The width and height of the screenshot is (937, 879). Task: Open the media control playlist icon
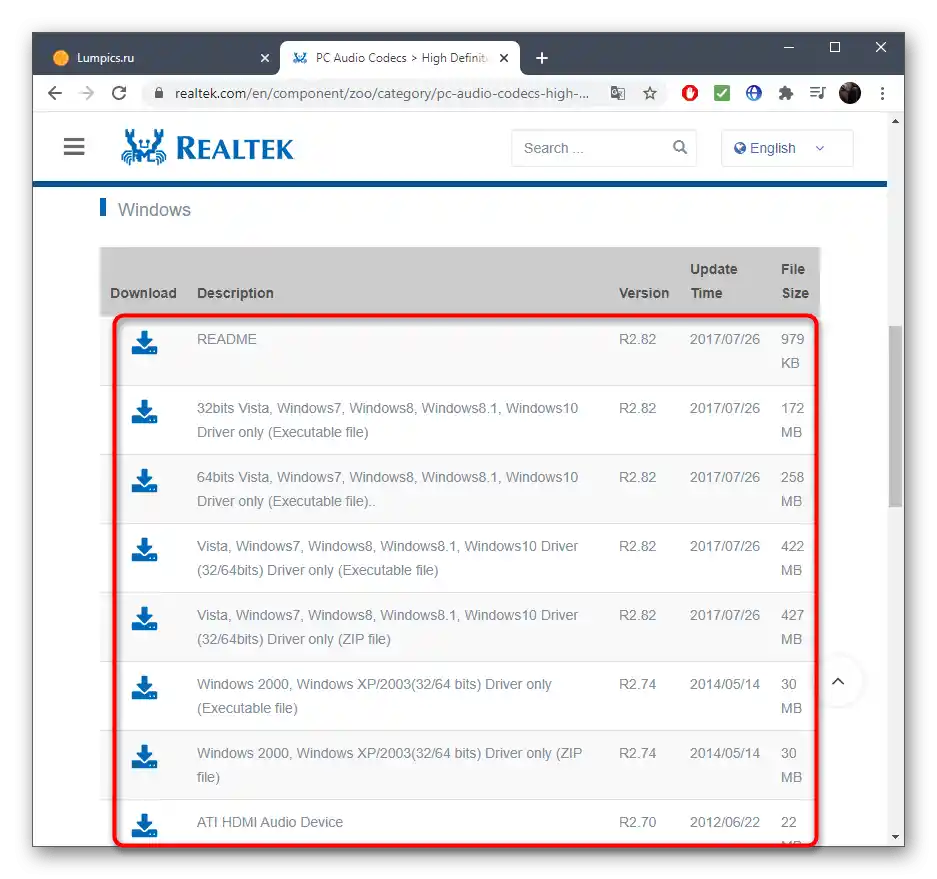coord(817,93)
